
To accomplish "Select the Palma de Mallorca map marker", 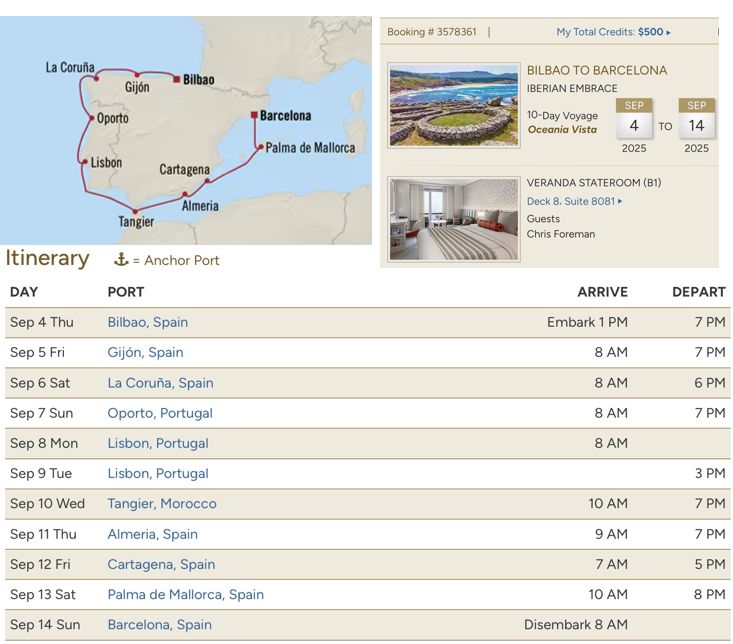I will (260, 148).
